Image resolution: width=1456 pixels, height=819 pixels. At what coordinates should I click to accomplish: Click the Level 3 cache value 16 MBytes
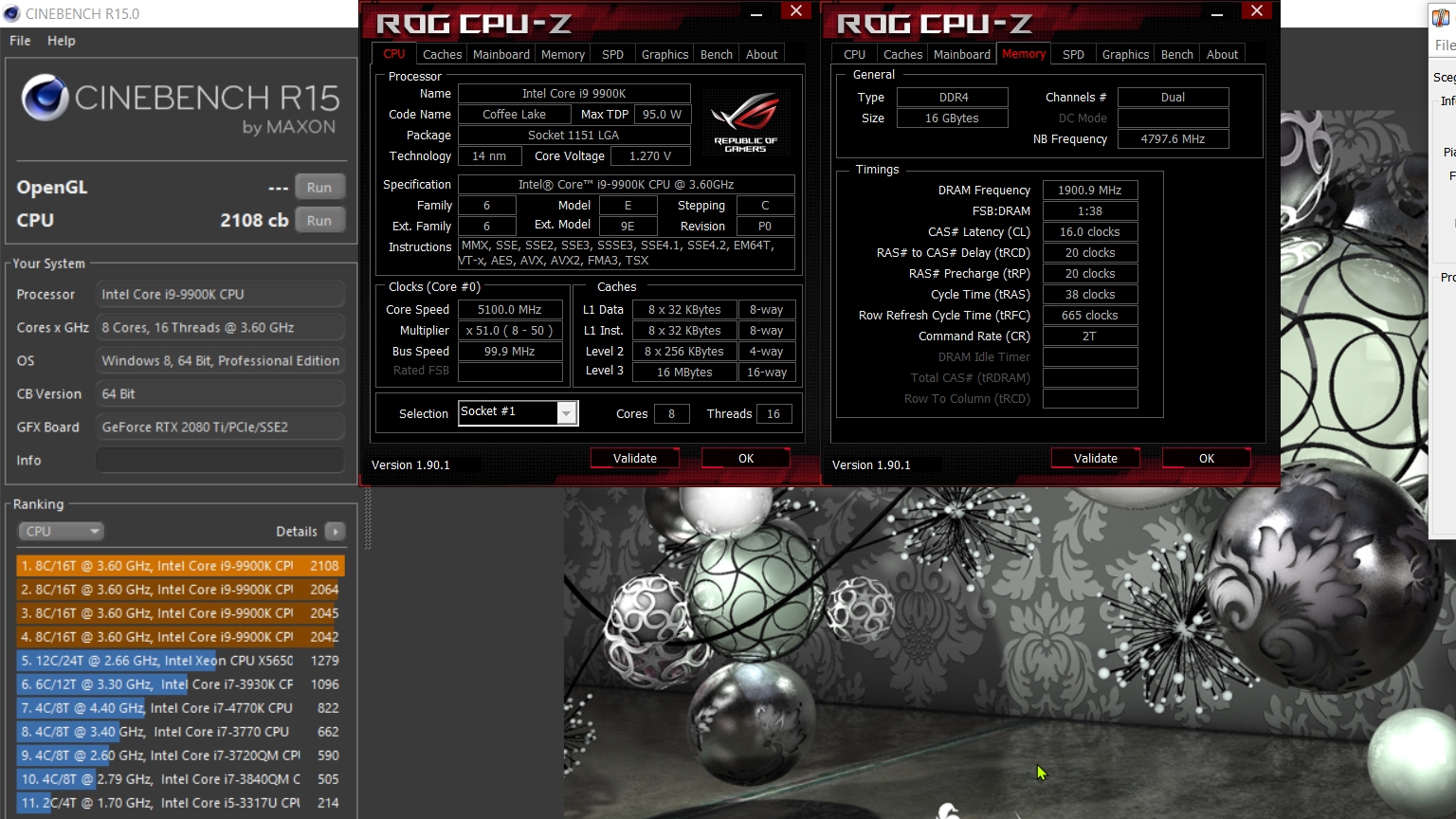(684, 373)
